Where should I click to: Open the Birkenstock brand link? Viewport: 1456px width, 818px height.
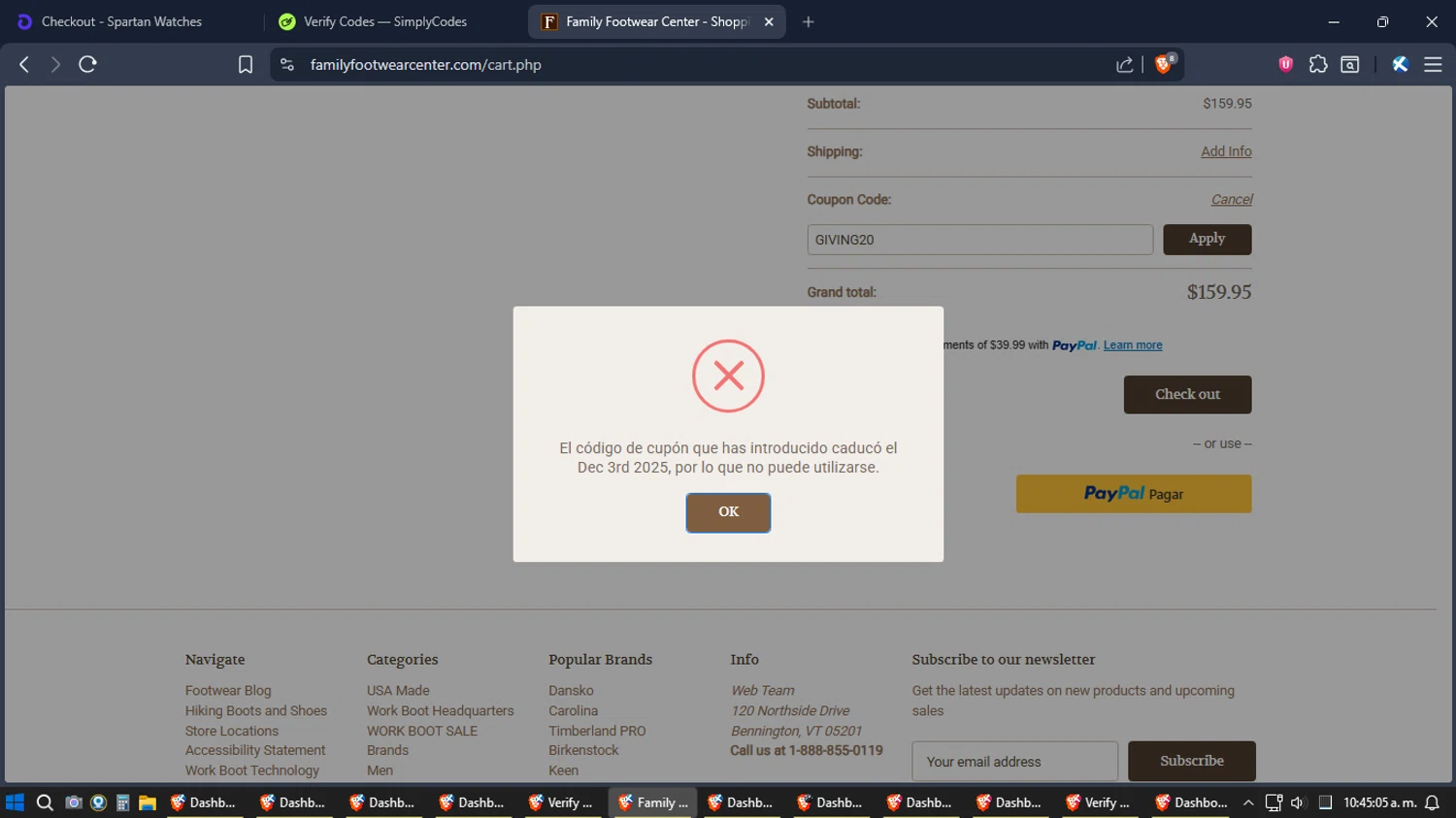[x=583, y=750]
